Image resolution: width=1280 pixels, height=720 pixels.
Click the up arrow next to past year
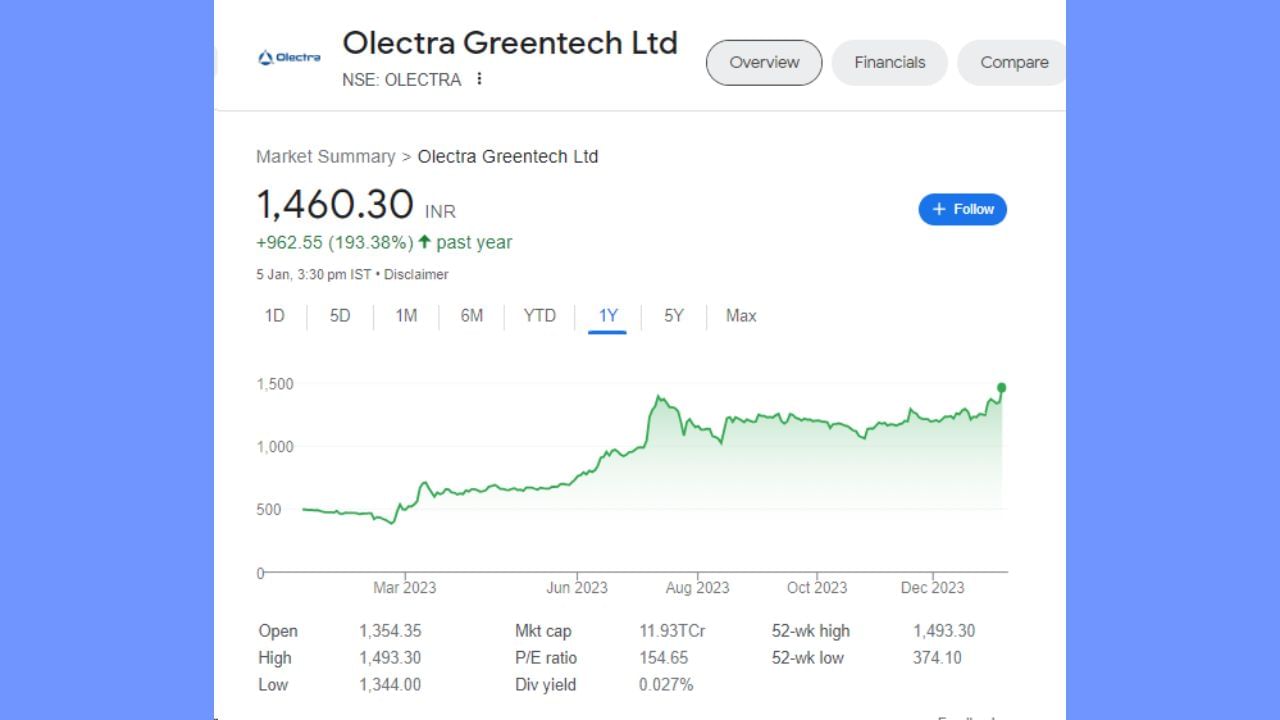[x=424, y=242]
